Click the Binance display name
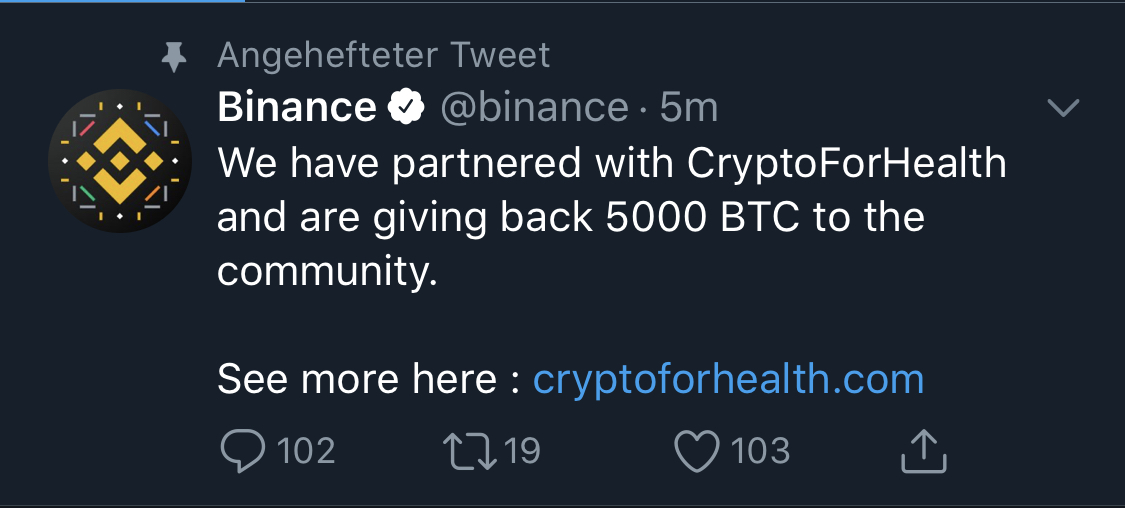 point(297,107)
